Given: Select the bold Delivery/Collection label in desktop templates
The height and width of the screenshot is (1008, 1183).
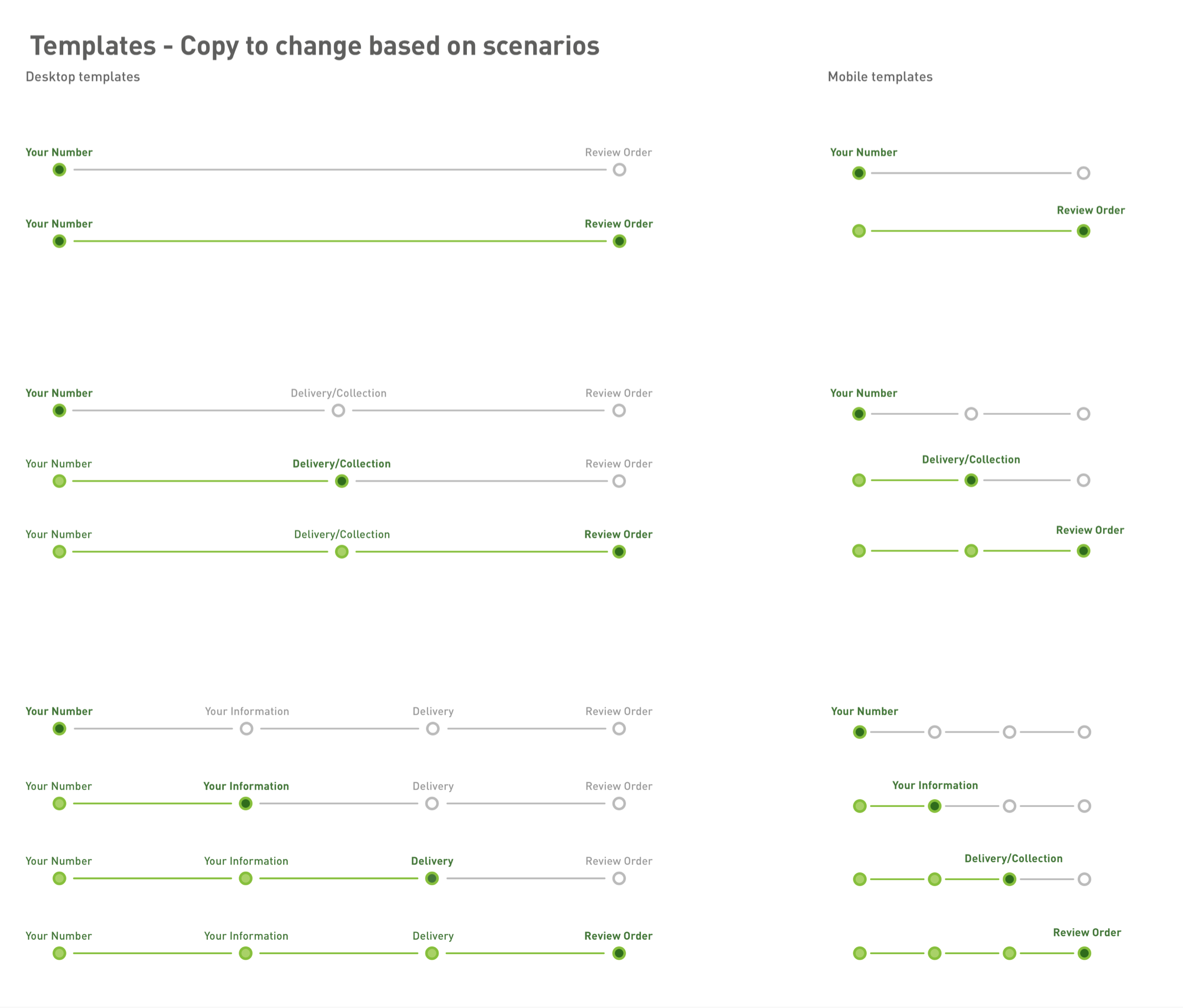Looking at the screenshot, I should click(341, 464).
